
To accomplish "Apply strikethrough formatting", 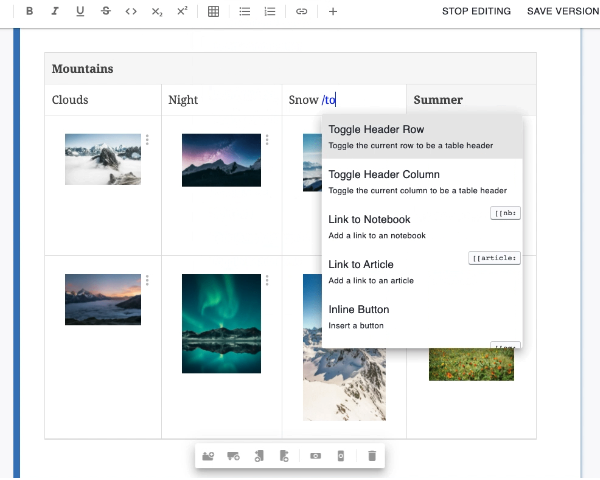I will [106, 12].
